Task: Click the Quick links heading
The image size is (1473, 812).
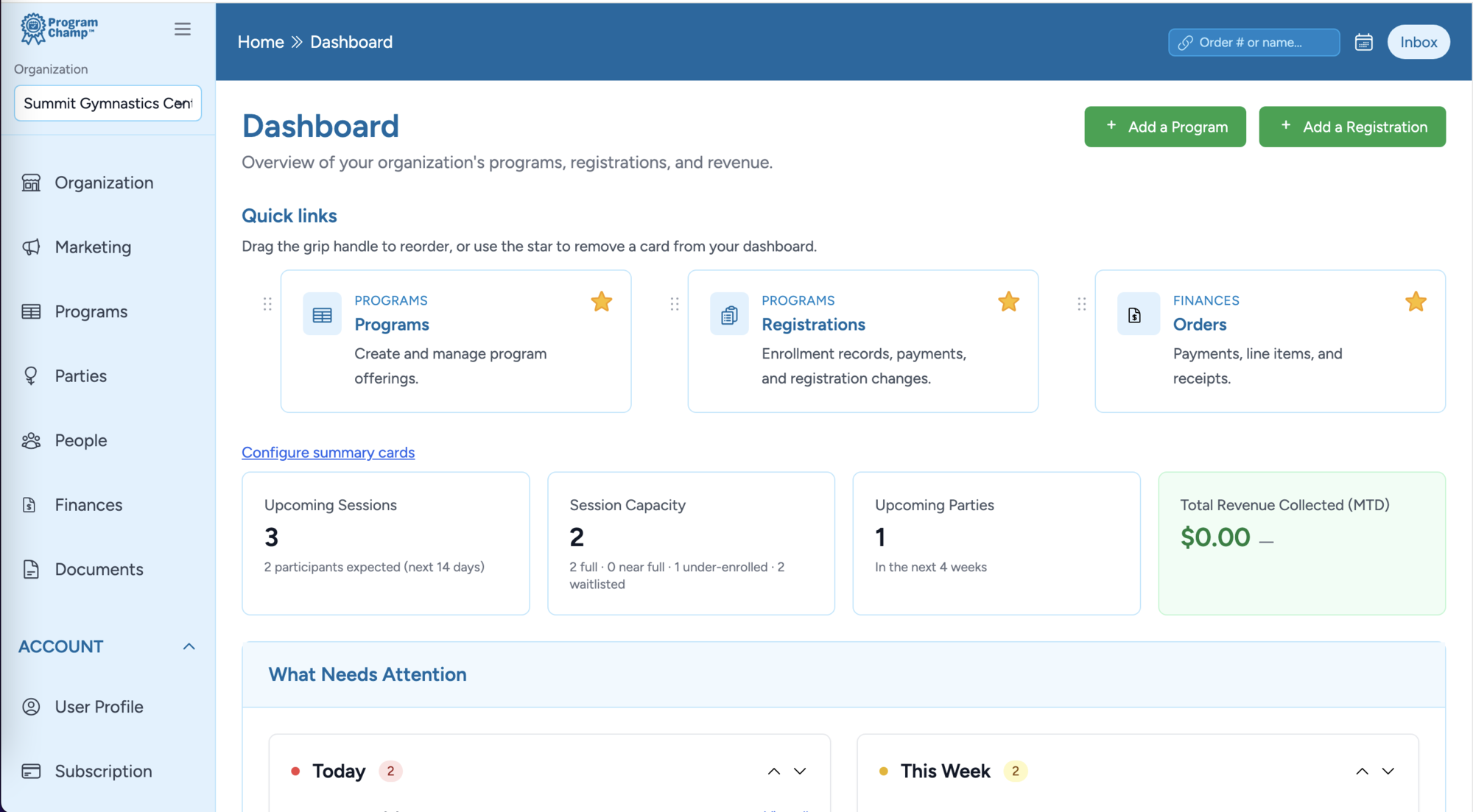Action: (x=289, y=216)
